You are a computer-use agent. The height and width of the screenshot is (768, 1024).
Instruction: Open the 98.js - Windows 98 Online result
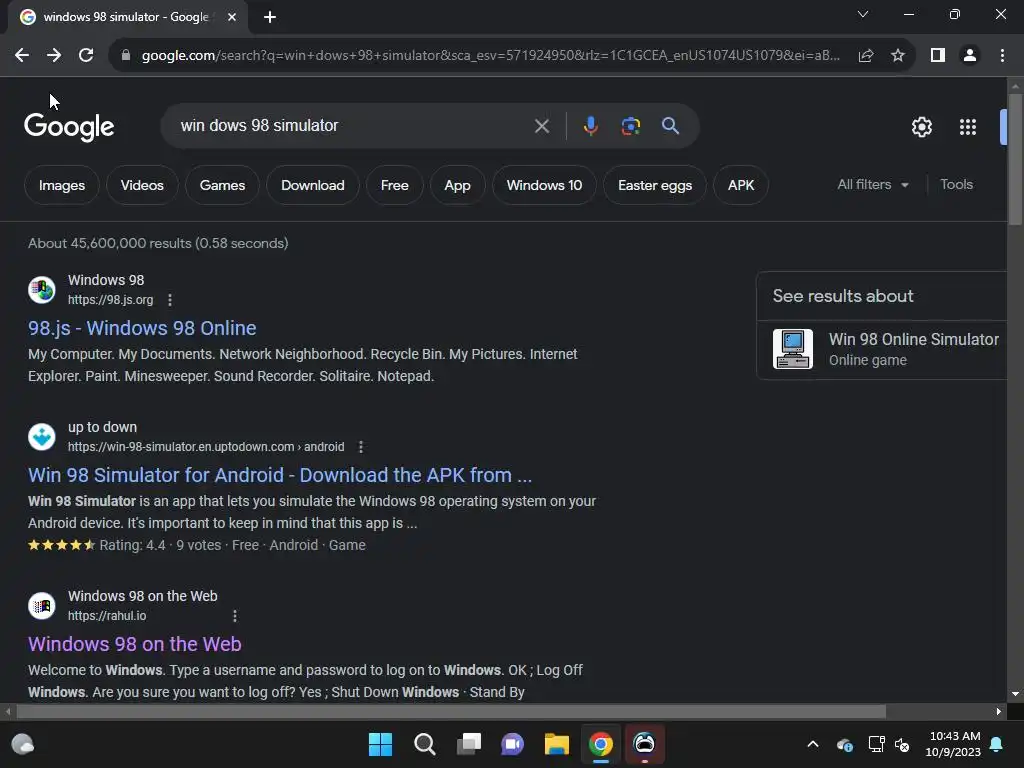coord(142,328)
